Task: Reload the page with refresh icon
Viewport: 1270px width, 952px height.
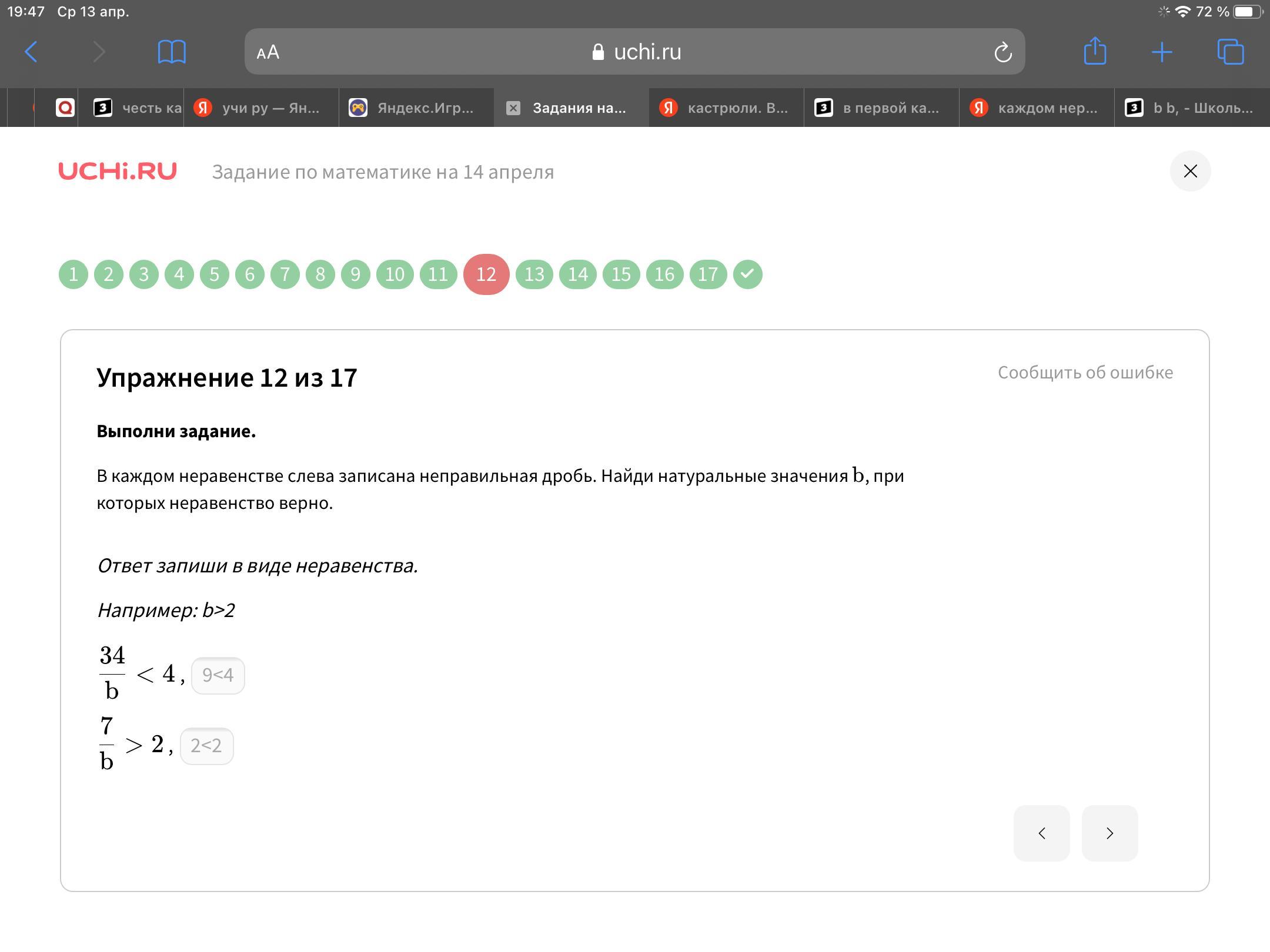Action: pos(1003,52)
